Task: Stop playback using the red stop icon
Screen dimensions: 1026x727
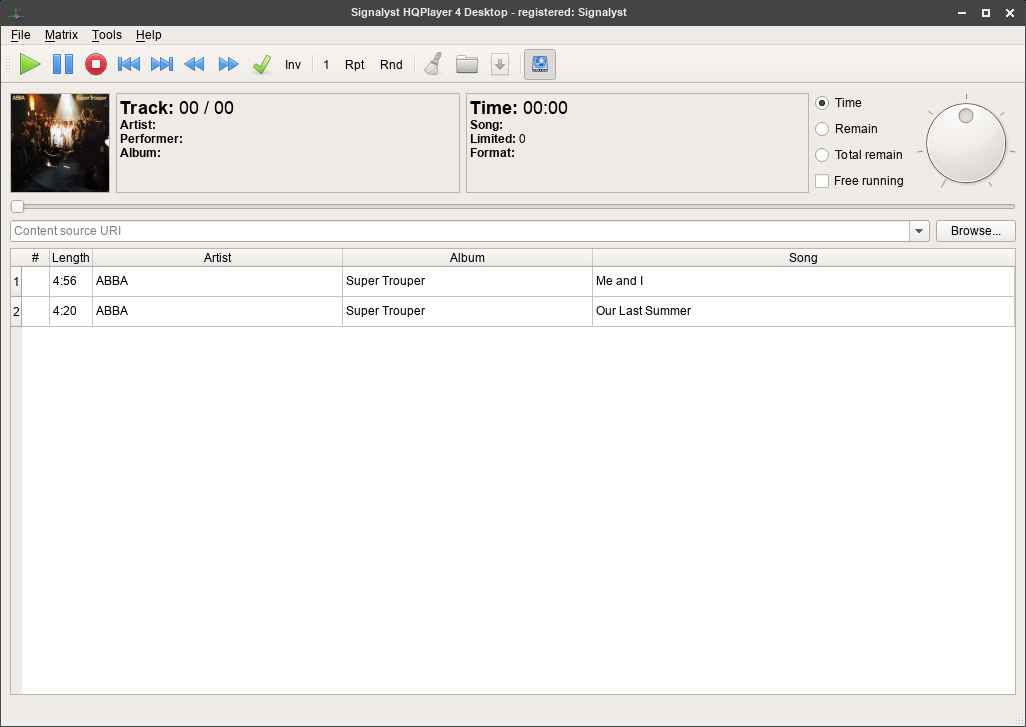Action: click(x=96, y=65)
